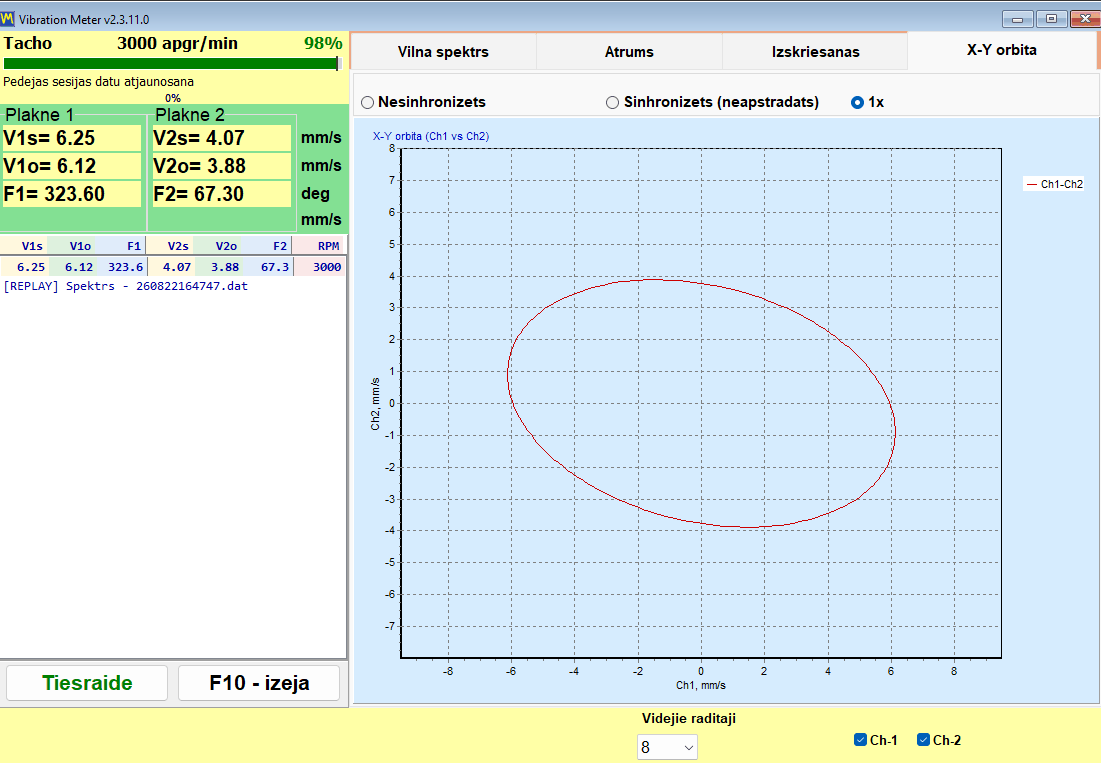Click the V1o column header
1101x763 pixels.
tap(73, 246)
